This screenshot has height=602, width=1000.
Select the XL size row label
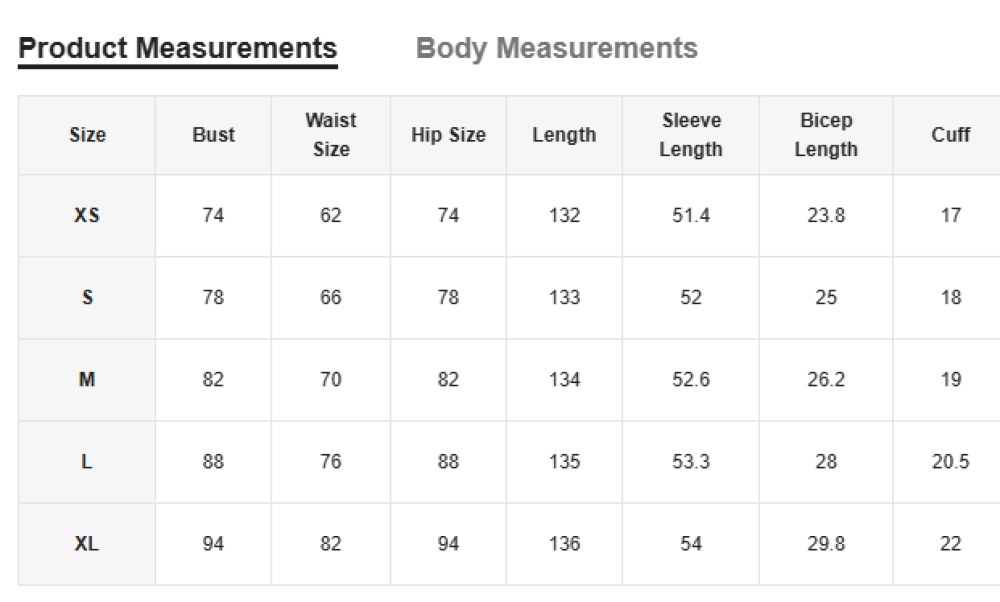click(x=87, y=544)
